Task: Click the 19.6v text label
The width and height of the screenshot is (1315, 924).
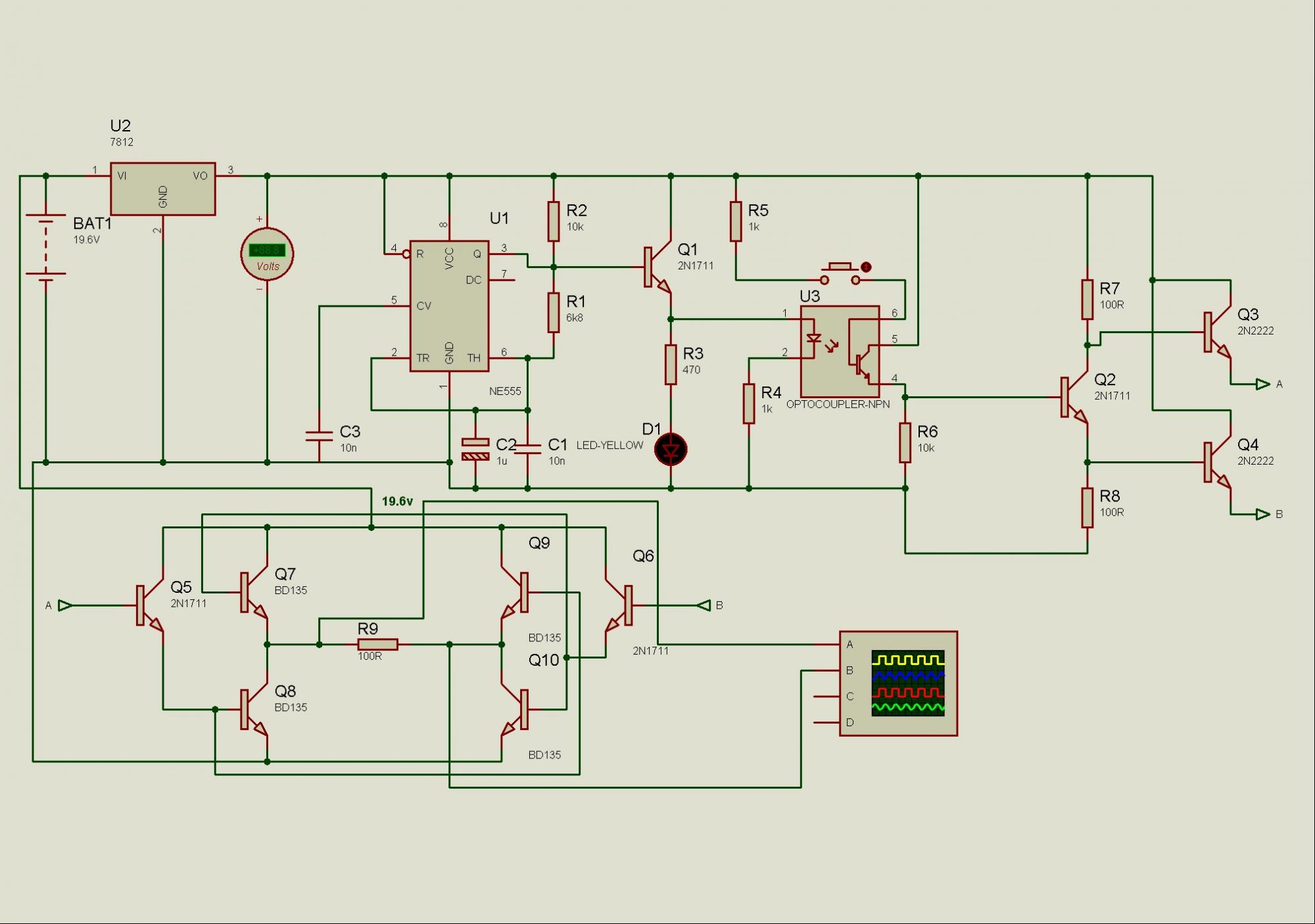Action: (x=397, y=501)
